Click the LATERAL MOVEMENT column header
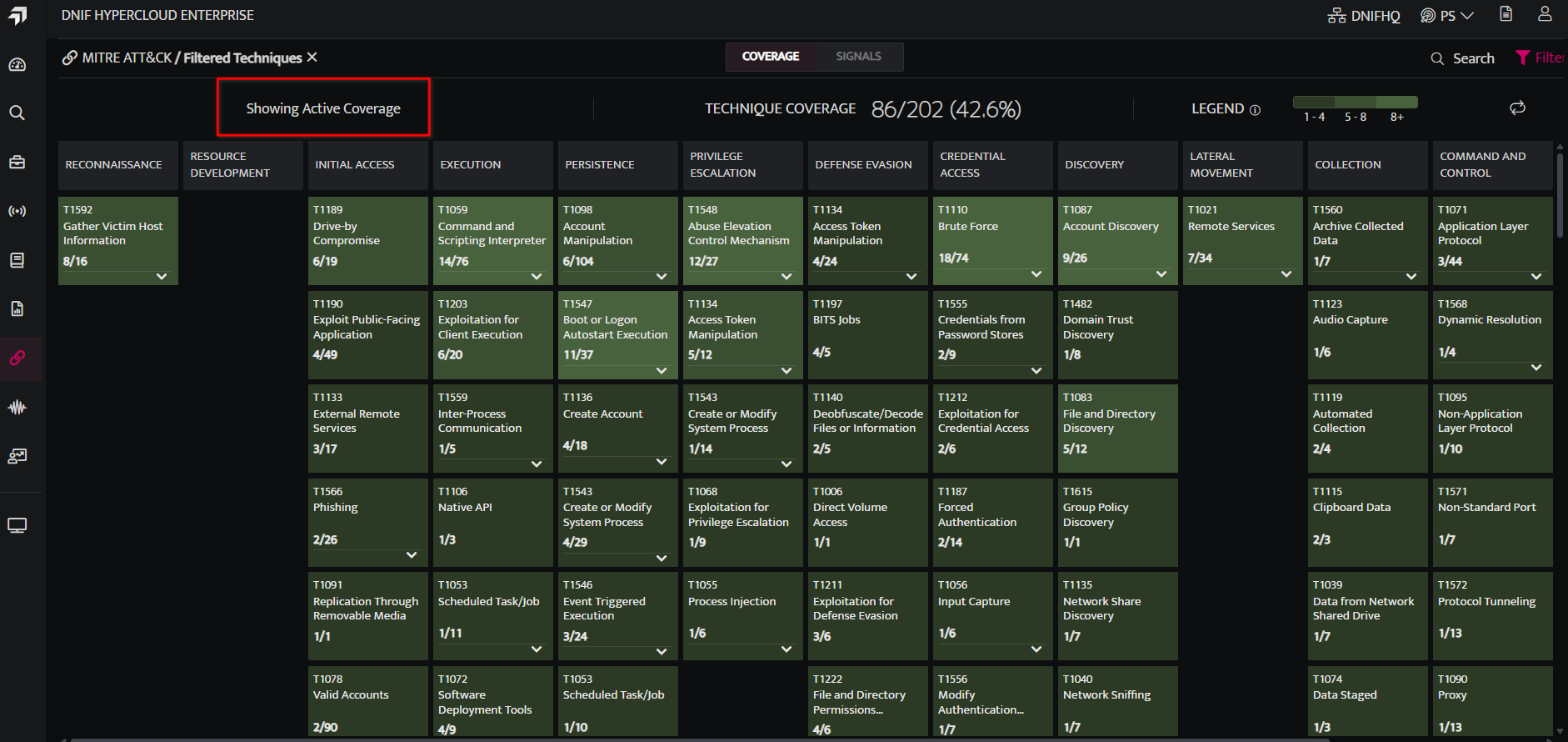 1243,165
